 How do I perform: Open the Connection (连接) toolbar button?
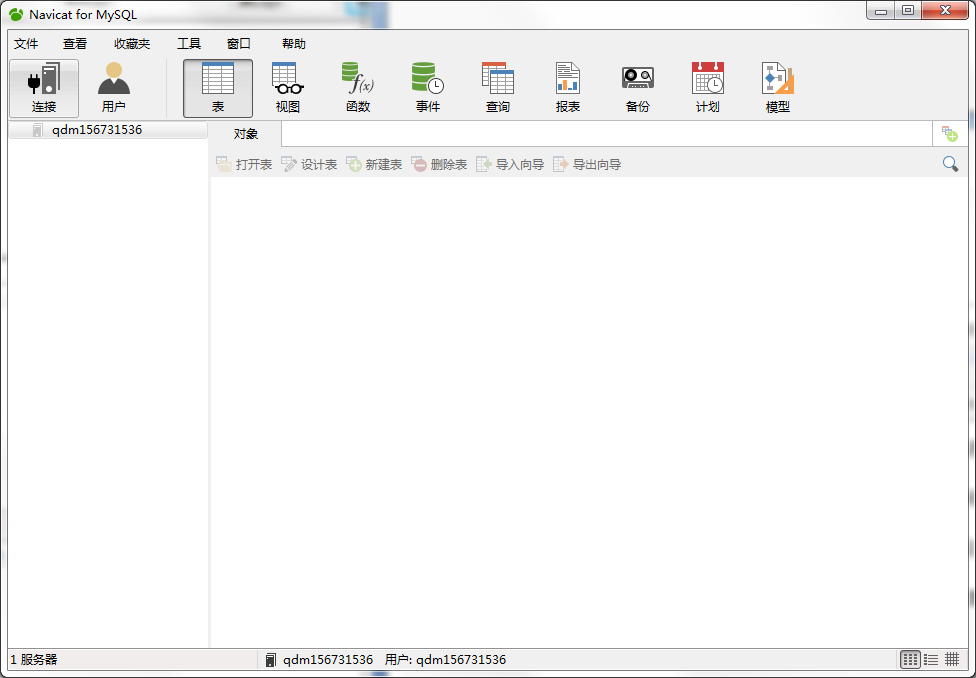pyautogui.click(x=44, y=88)
